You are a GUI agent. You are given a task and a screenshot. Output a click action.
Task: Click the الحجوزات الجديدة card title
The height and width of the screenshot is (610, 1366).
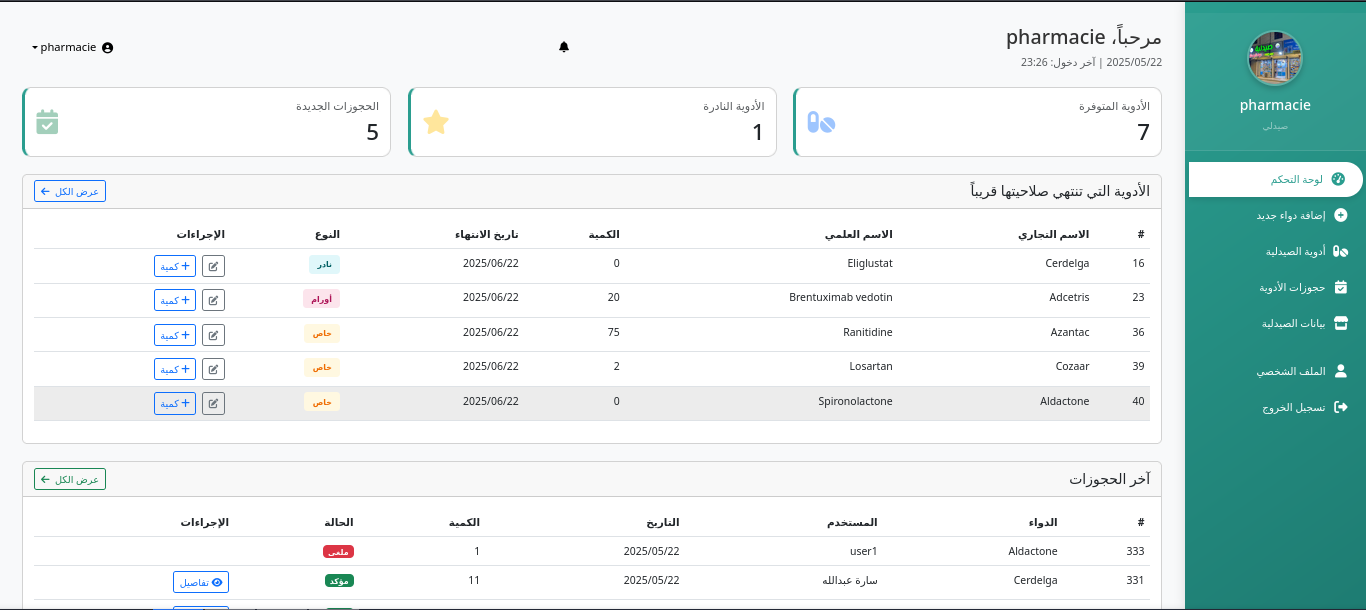(337, 106)
